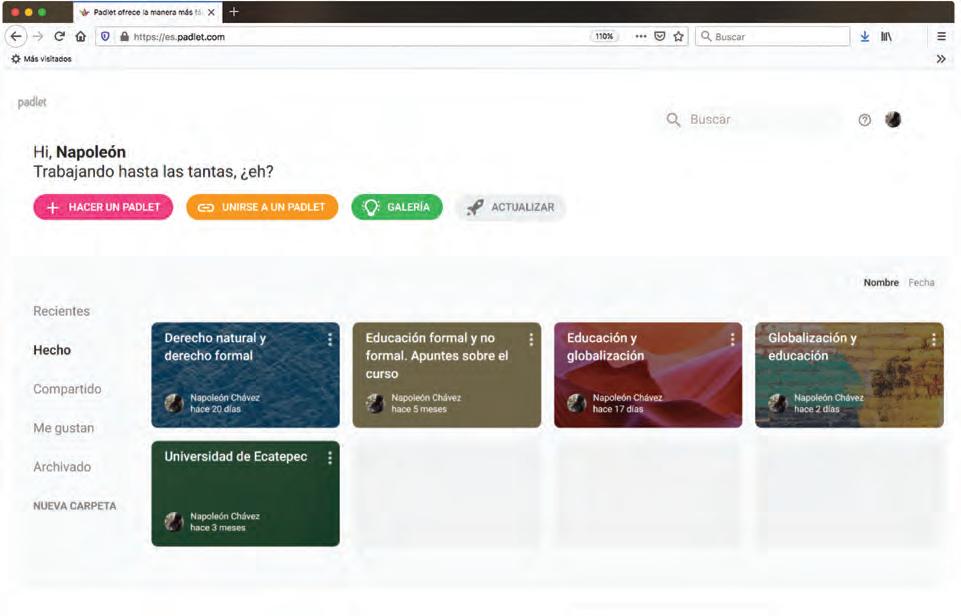Click the browser forward arrow
Screen dimensions: 961x616
click(38, 36)
